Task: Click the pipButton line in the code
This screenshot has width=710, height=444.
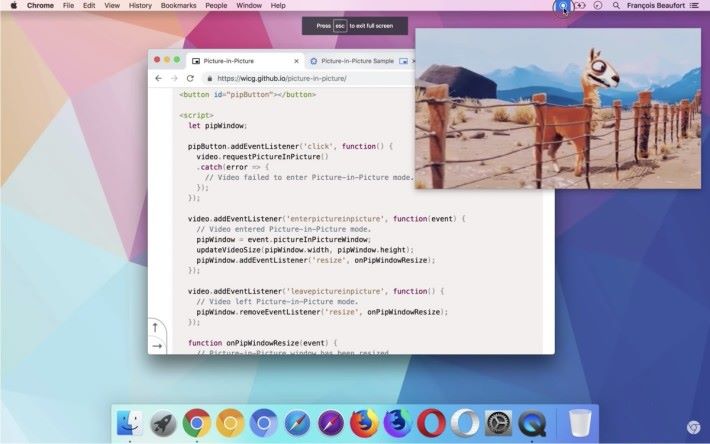Action: [x=247, y=95]
